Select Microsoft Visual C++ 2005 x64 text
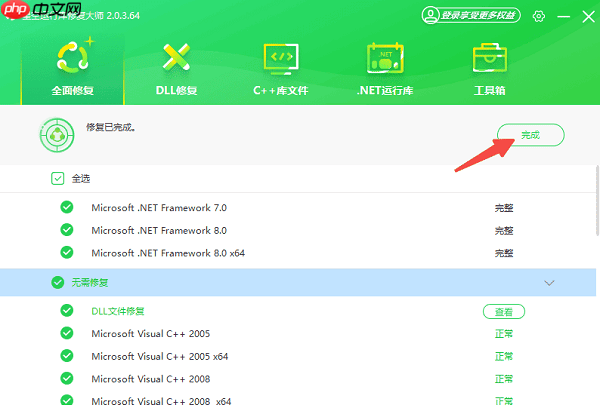 160,356
